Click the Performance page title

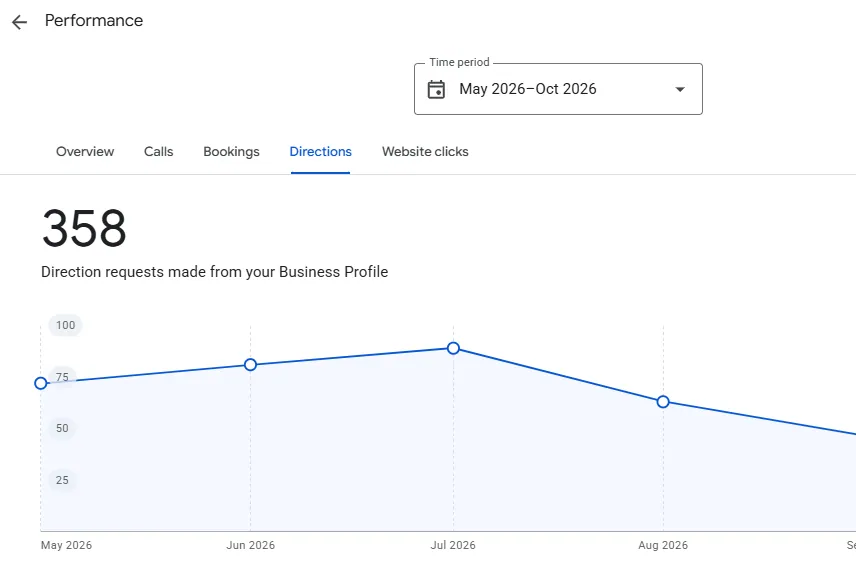[x=94, y=21]
